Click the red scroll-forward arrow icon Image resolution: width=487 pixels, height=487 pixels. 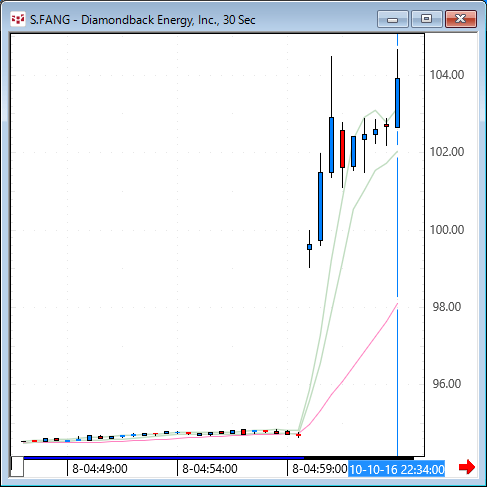(467, 467)
